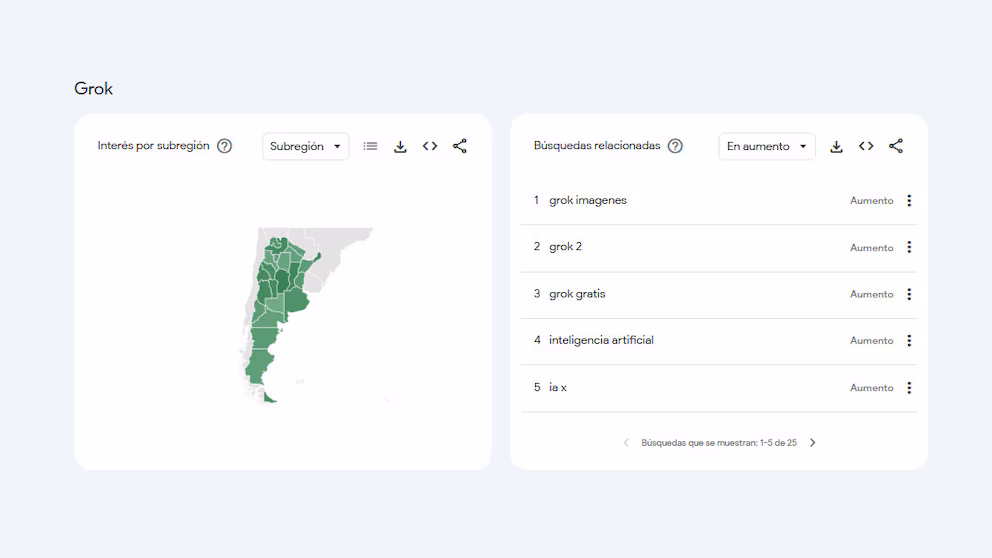
Task: Open the Subregión dropdown
Action: pos(306,146)
